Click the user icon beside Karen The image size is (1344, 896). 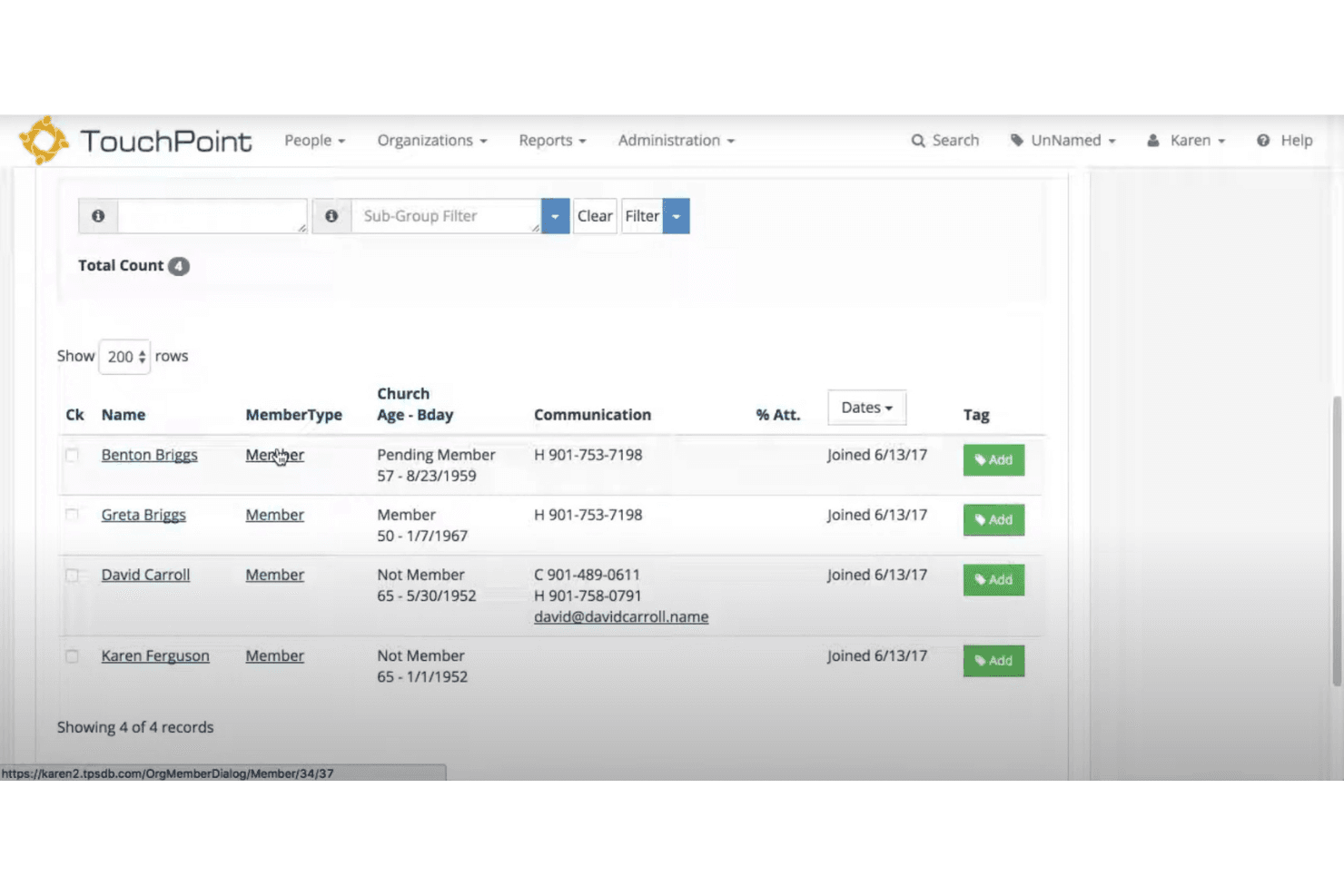click(x=1152, y=141)
